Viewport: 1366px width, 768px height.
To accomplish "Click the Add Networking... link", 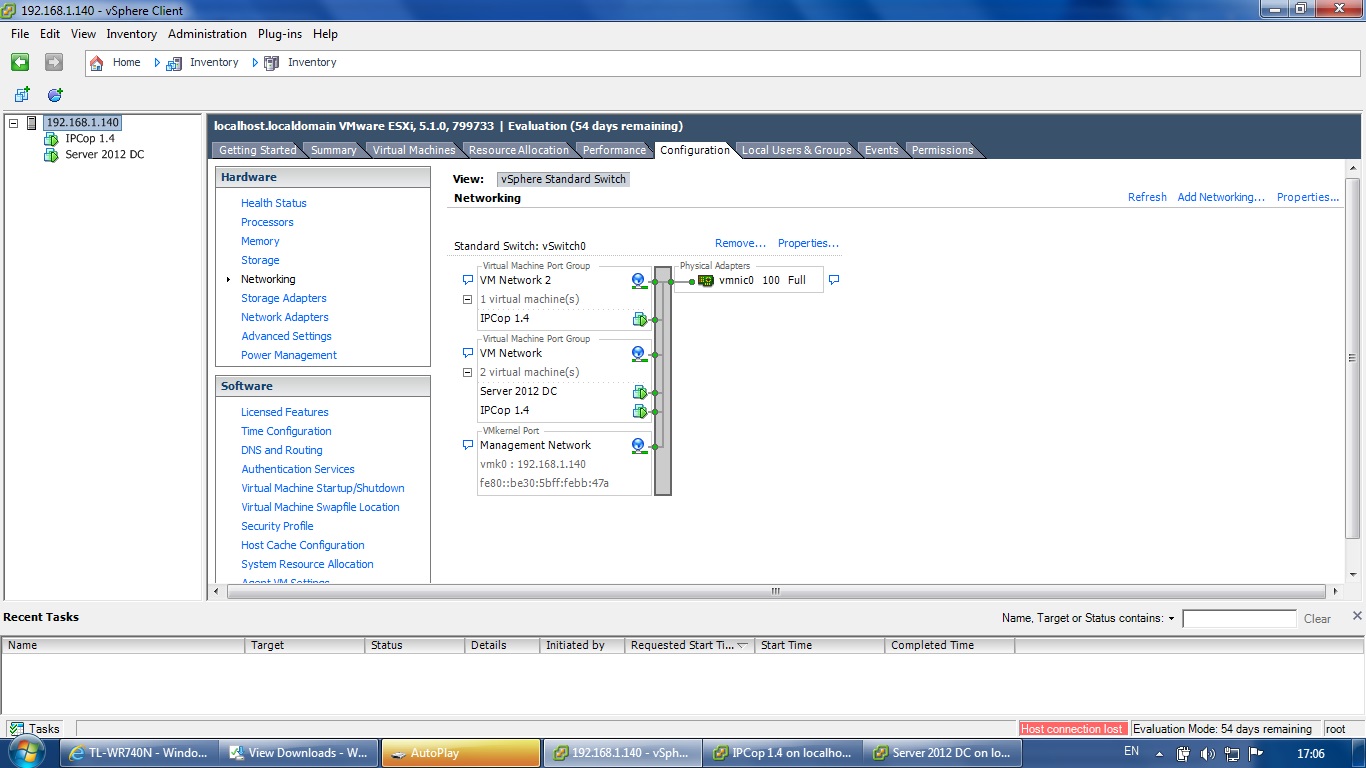I will pos(1221,197).
